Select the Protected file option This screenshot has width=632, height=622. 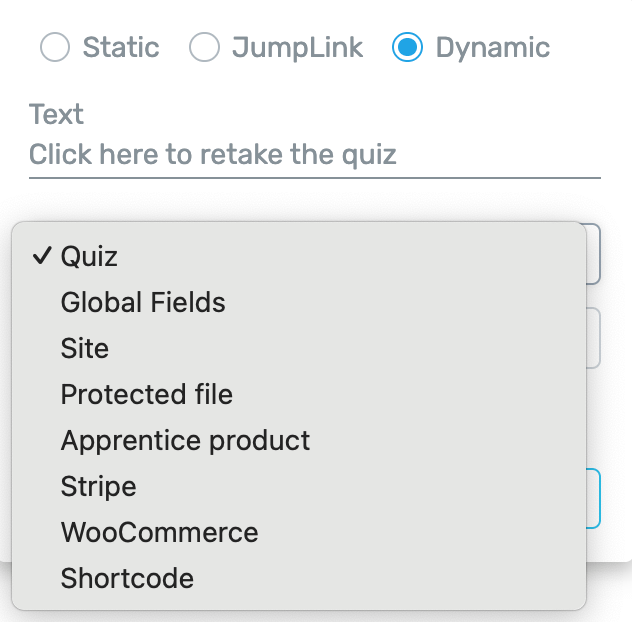(147, 395)
